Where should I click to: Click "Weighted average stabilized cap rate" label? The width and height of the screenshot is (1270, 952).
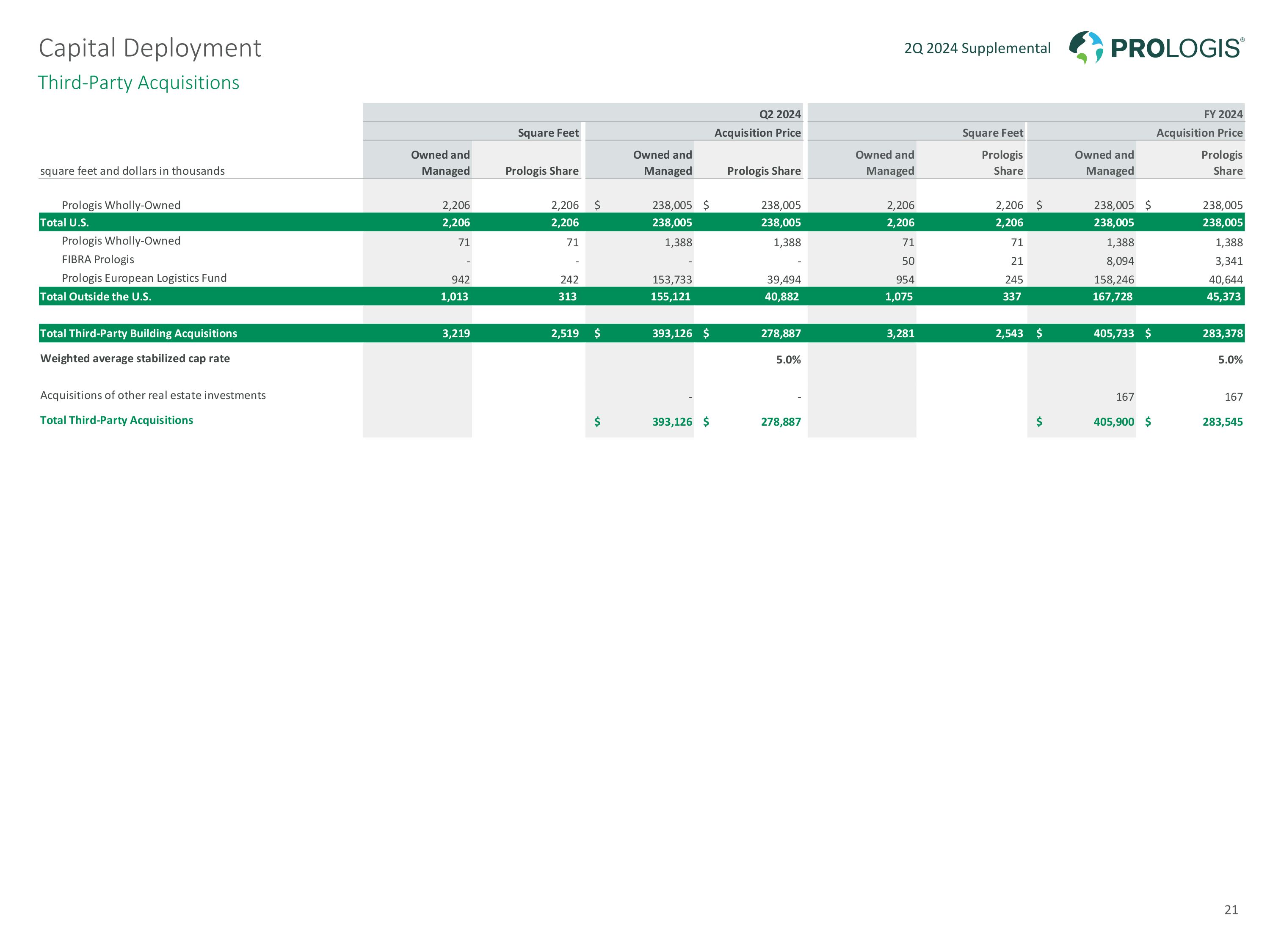click(x=135, y=359)
